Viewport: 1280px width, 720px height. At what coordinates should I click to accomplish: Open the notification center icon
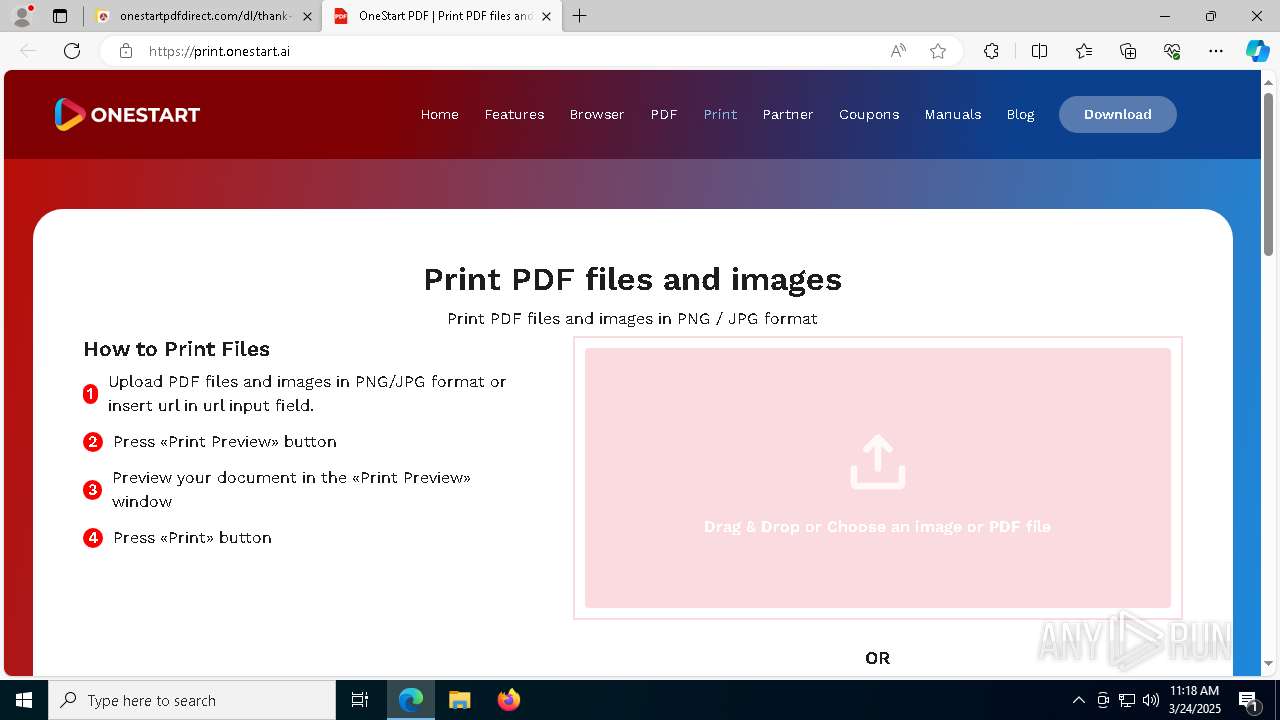(x=1248, y=700)
